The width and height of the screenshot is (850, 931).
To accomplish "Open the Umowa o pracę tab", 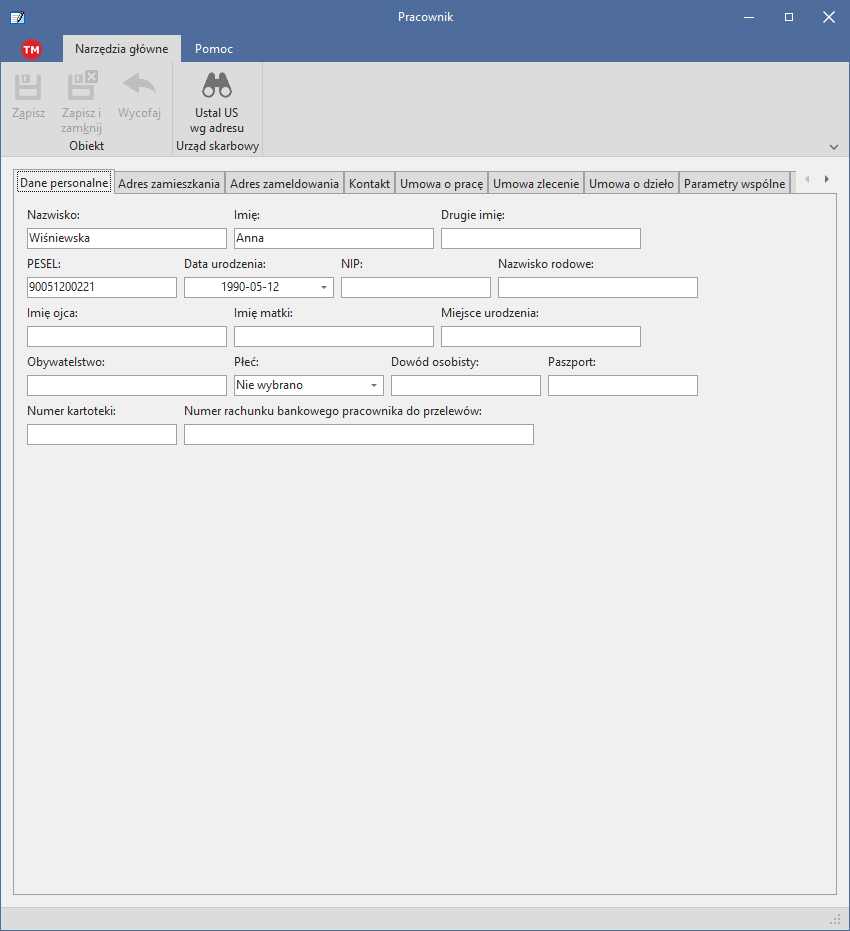I will (x=442, y=183).
